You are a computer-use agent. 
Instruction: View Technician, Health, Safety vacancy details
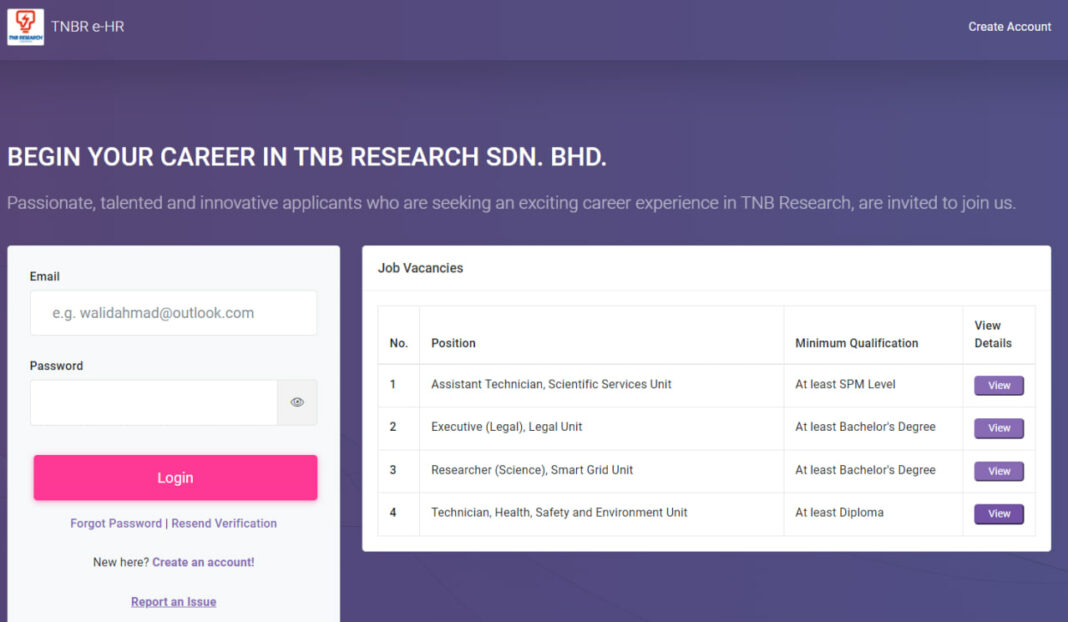tap(999, 514)
